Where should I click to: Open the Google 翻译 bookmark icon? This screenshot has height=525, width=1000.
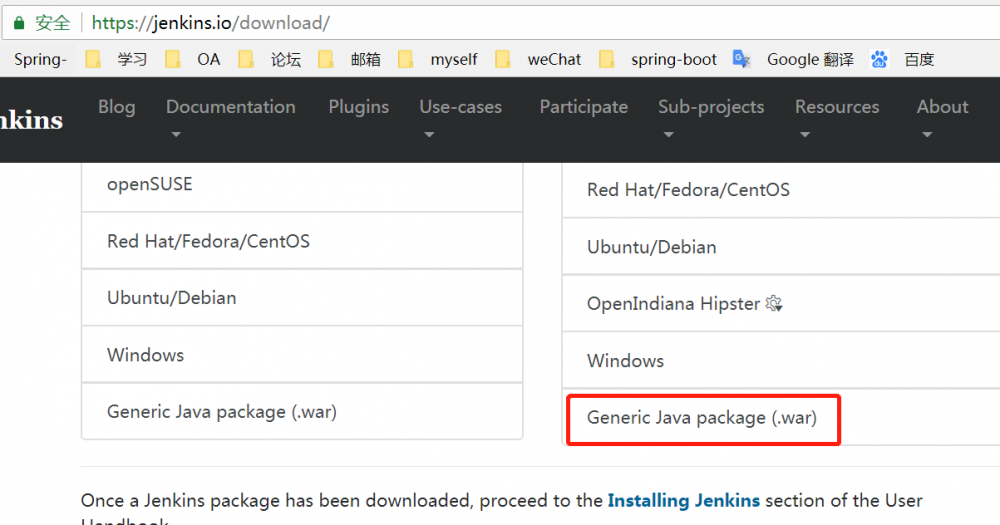coord(741,59)
